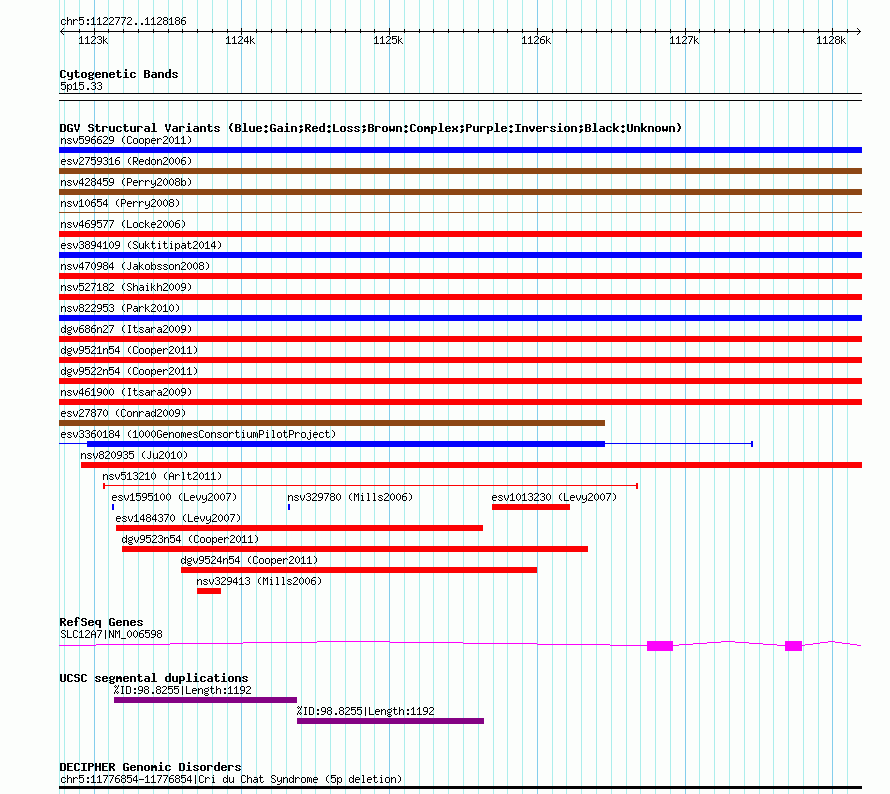
Task: Click the first purple segmental duplication bar
Action: [205, 700]
